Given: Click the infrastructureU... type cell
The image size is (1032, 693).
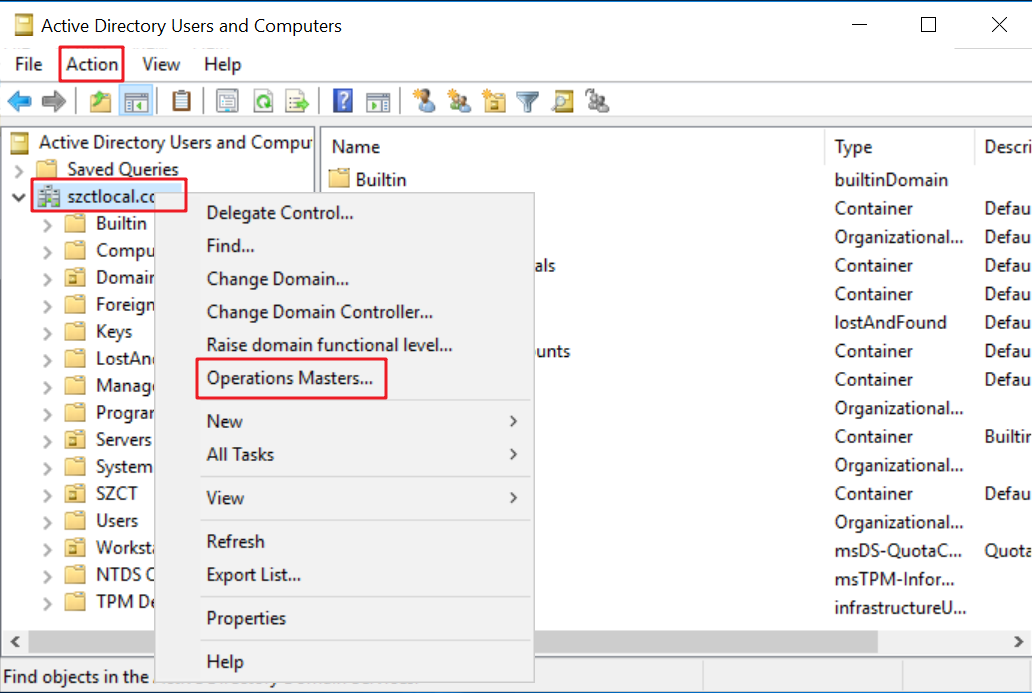Looking at the screenshot, I should click(900, 607).
